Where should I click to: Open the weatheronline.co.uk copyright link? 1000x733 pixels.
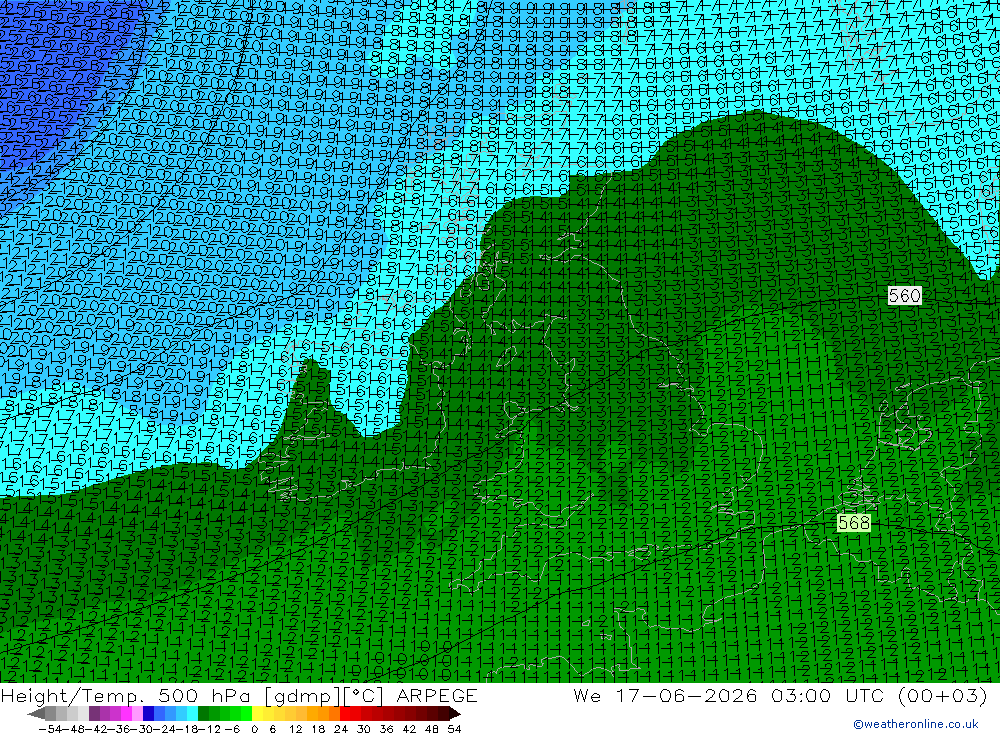[915, 724]
